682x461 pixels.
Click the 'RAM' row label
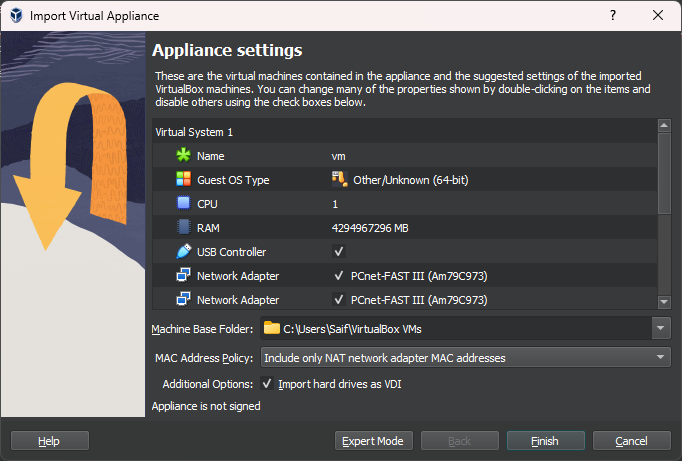(208, 228)
